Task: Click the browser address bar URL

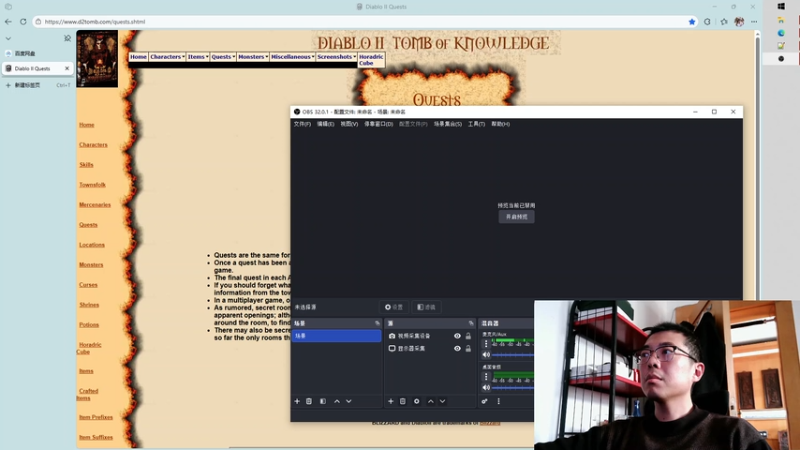Action: click(x=95, y=21)
